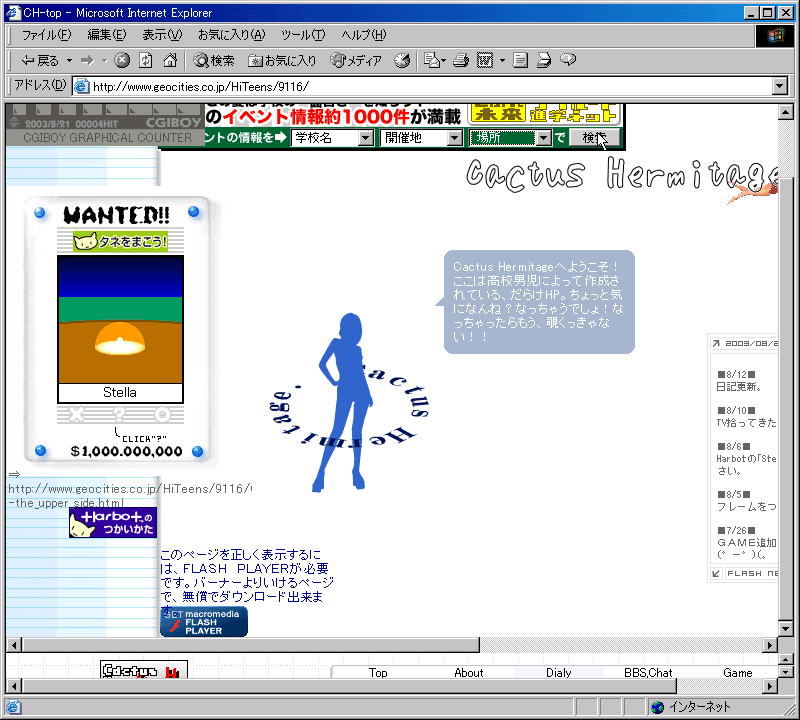The image size is (800, 720).
Task: Open the ヘルプ(H) menu
Action: pyautogui.click(x=363, y=35)
